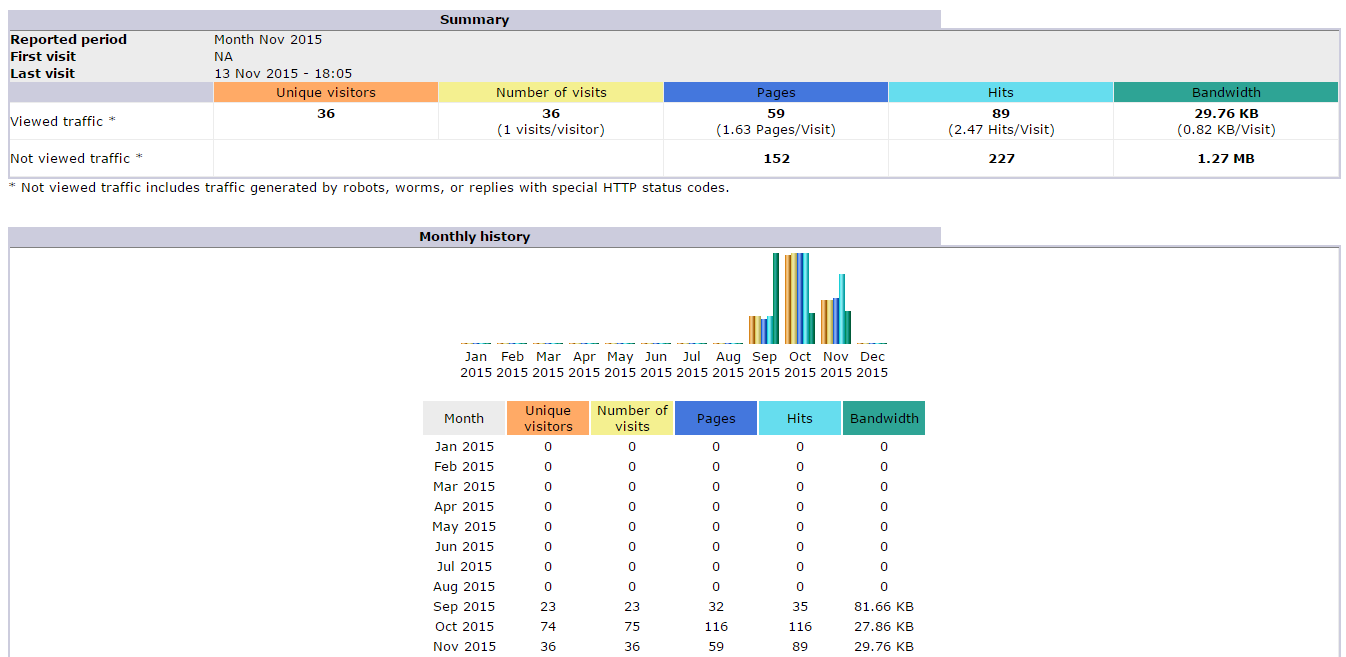Click the 'Number of visits' header in the monthly table
Image resolution: width=1346 pixels, height=657 pixels.
(x=632, y=419)
